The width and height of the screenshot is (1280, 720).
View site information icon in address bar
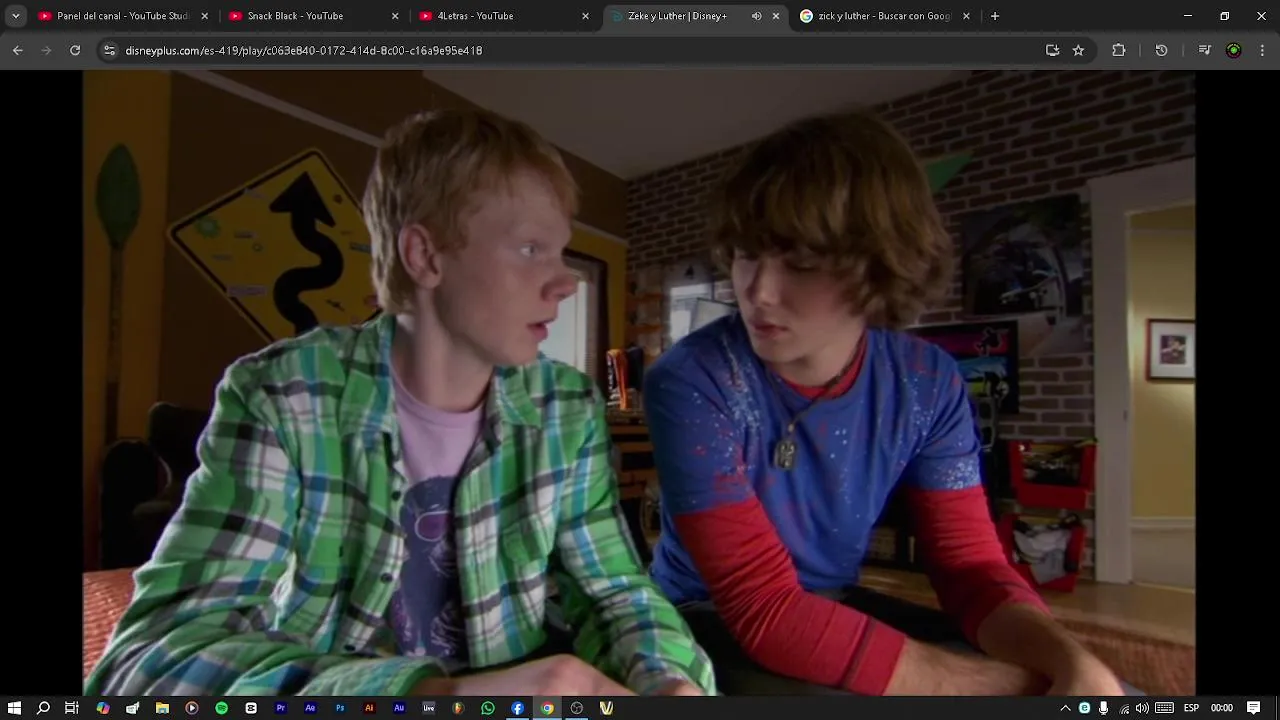coord(109,50)
